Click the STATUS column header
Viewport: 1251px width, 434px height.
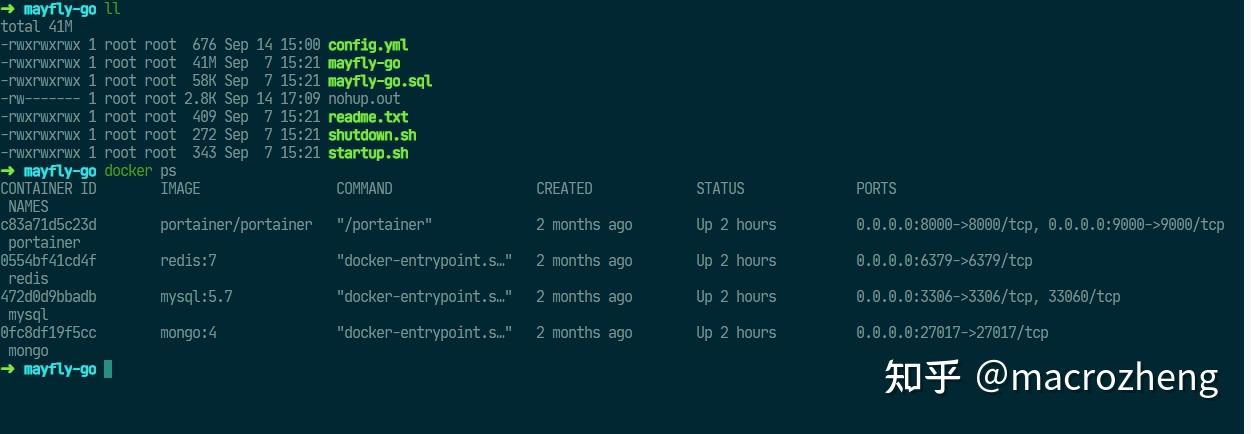coord(720,189)
